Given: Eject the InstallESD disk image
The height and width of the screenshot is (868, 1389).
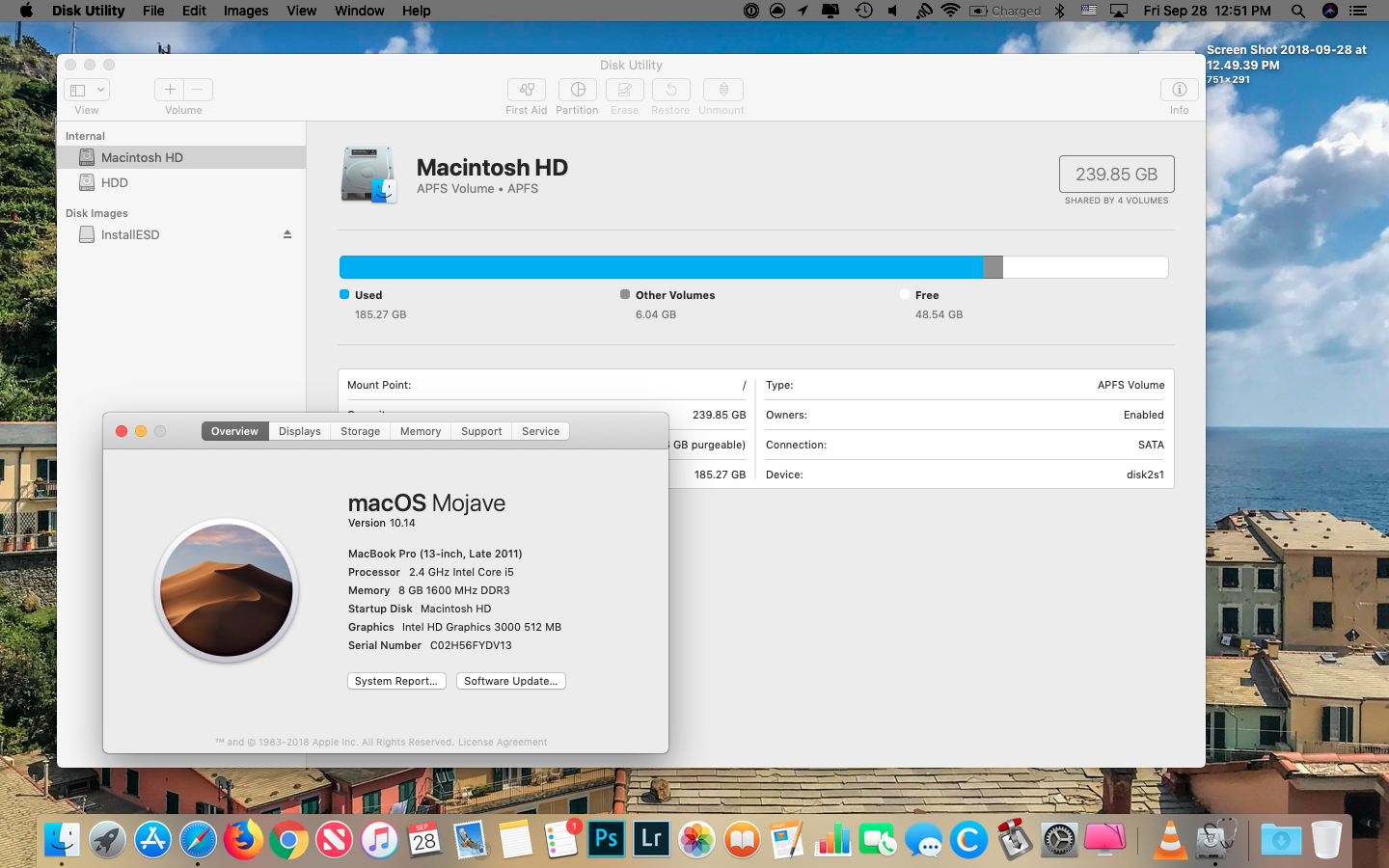Looking at the screenshot, I should click(286, 234).
